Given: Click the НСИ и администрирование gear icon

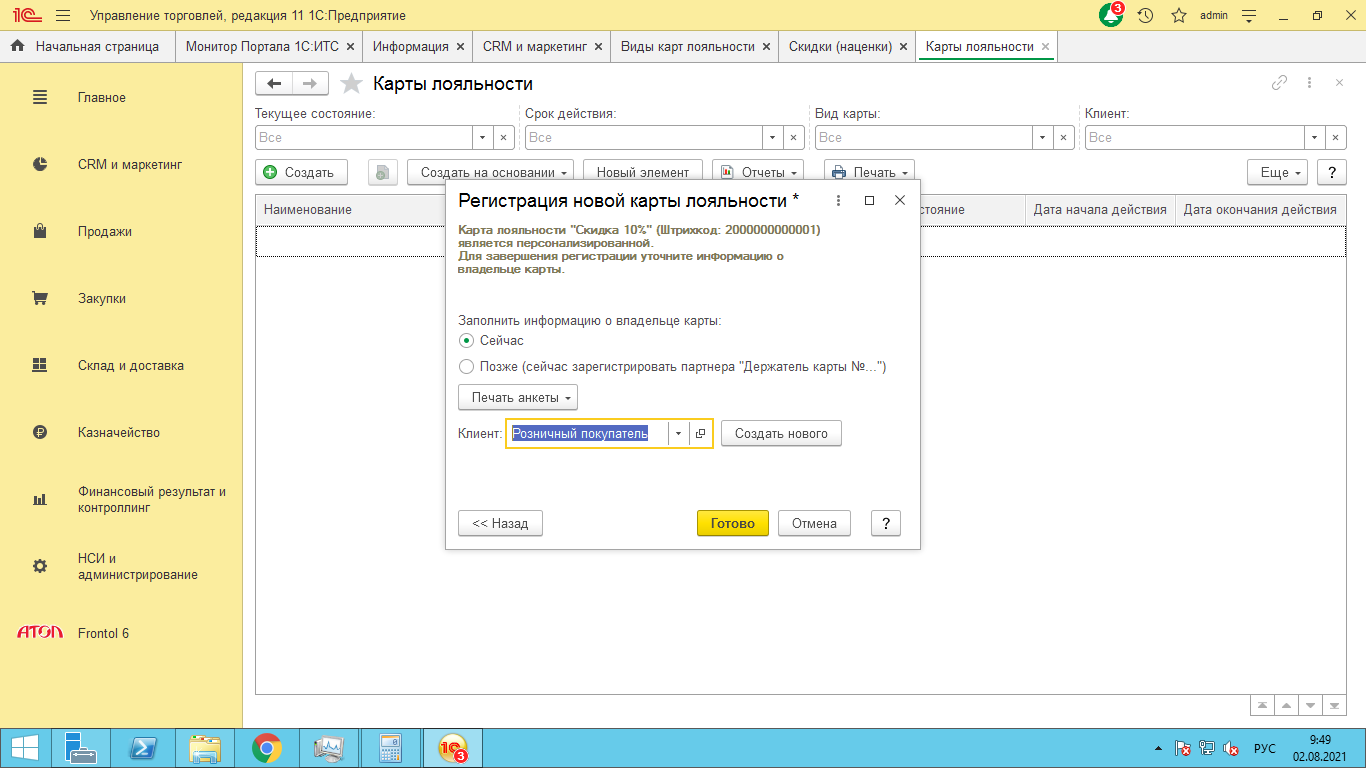Looking at the screenshot, I should pyautogui.click(x=40, y=566).
